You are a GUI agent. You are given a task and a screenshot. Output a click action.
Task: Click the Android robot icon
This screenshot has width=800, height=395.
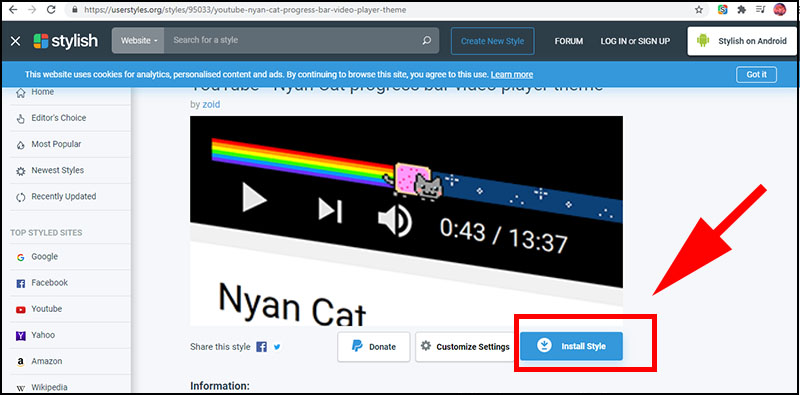[x=703, y=41]
